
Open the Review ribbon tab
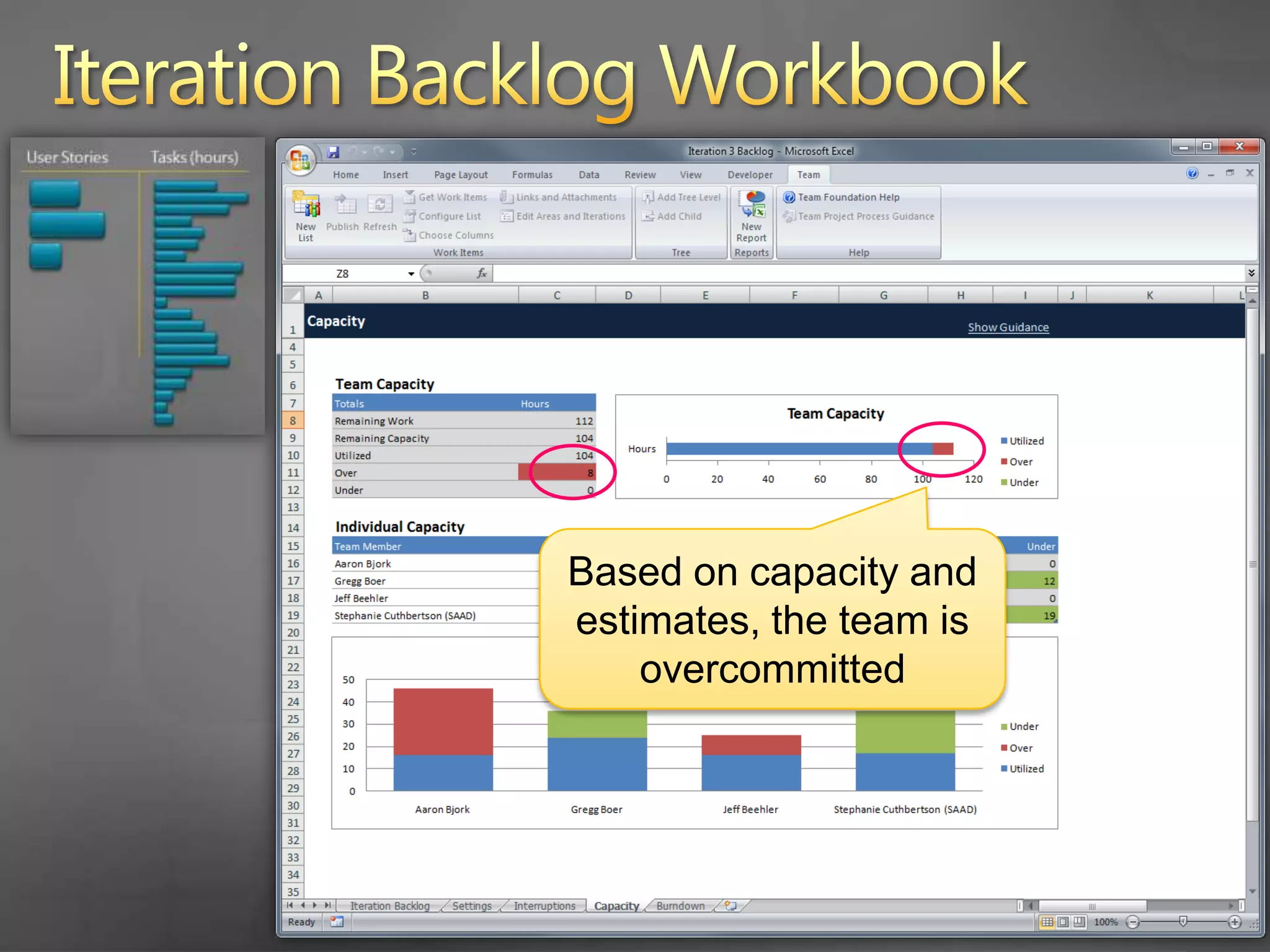click(x=640, y=175)
